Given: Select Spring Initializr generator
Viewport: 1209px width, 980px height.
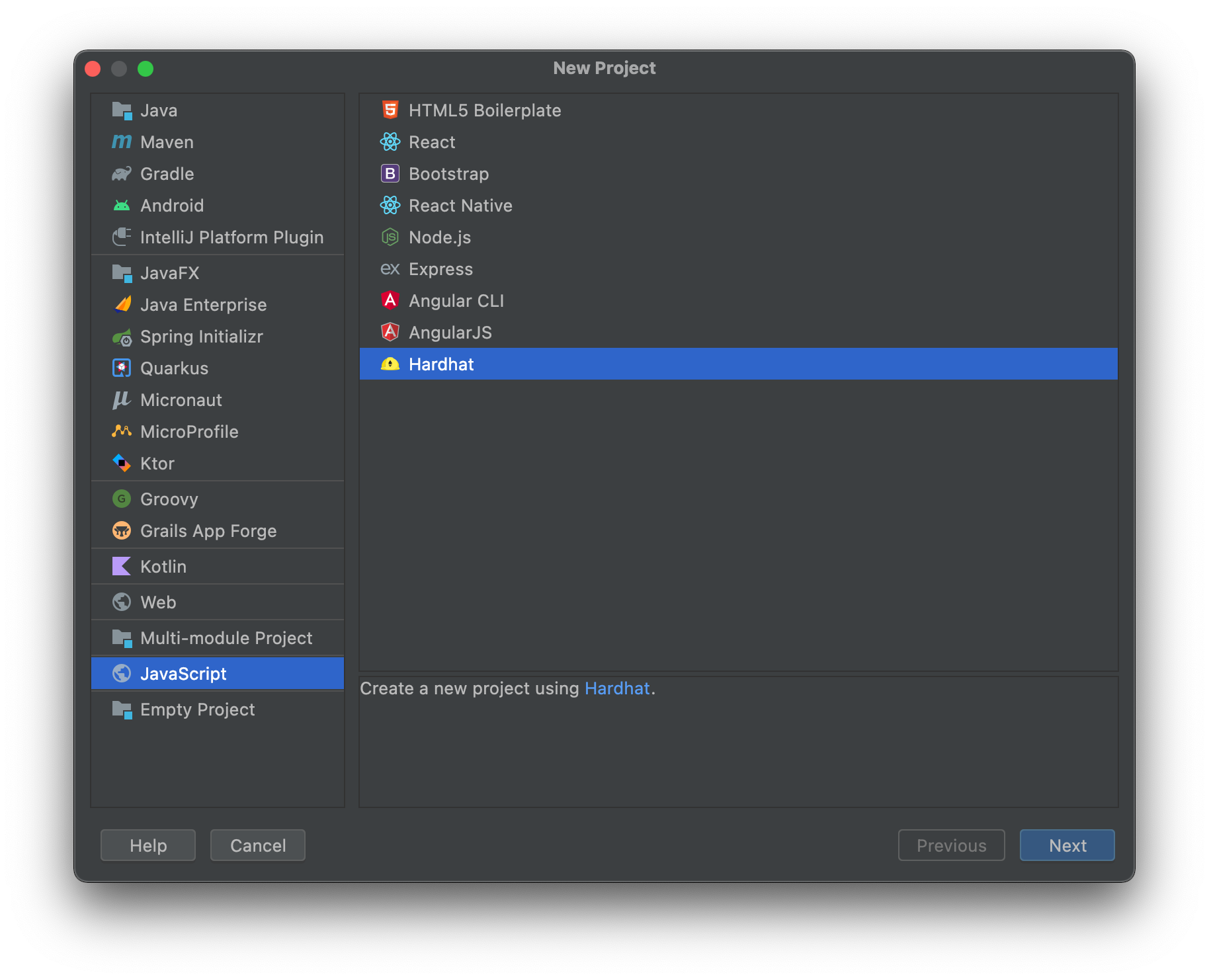Looking at the screenshot, I should click(x=218, y=337).
